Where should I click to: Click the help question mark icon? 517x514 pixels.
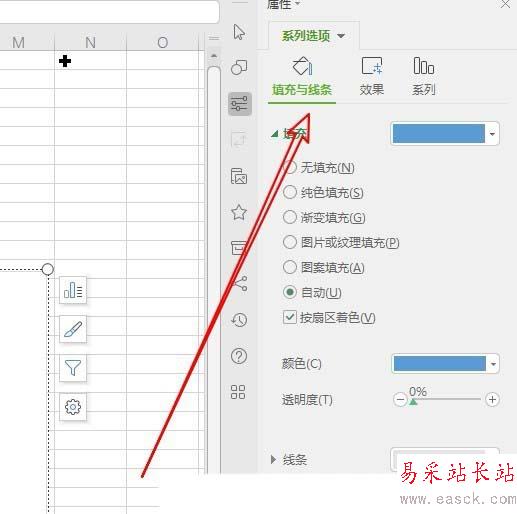click(239, 356)
